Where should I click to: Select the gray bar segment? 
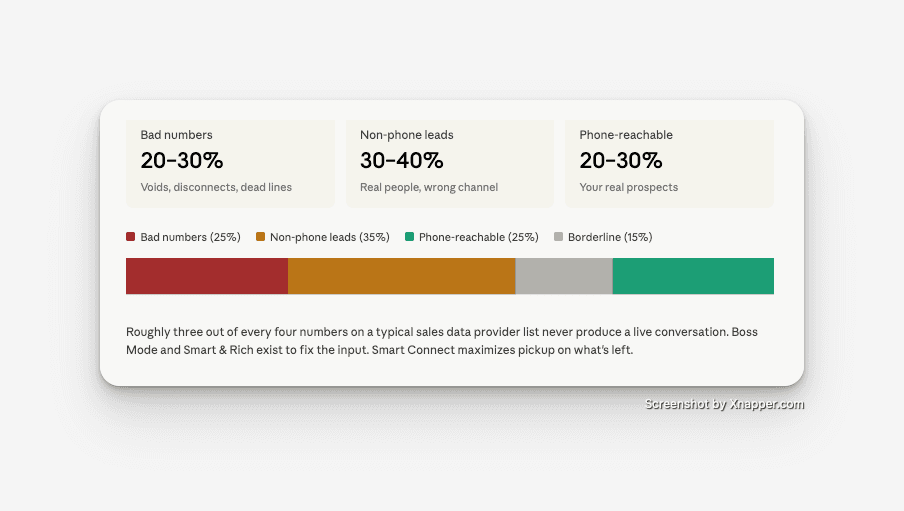click(564, 276)
